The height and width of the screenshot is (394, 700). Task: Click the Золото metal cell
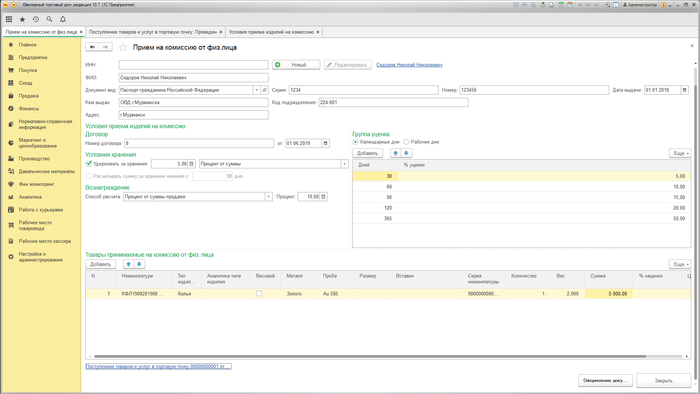tap(299, 294)
